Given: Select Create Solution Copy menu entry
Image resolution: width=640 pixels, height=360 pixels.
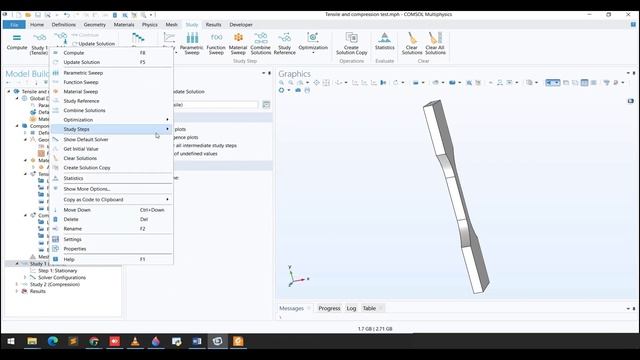Looking at the screenshot, I should coord(111,168).
